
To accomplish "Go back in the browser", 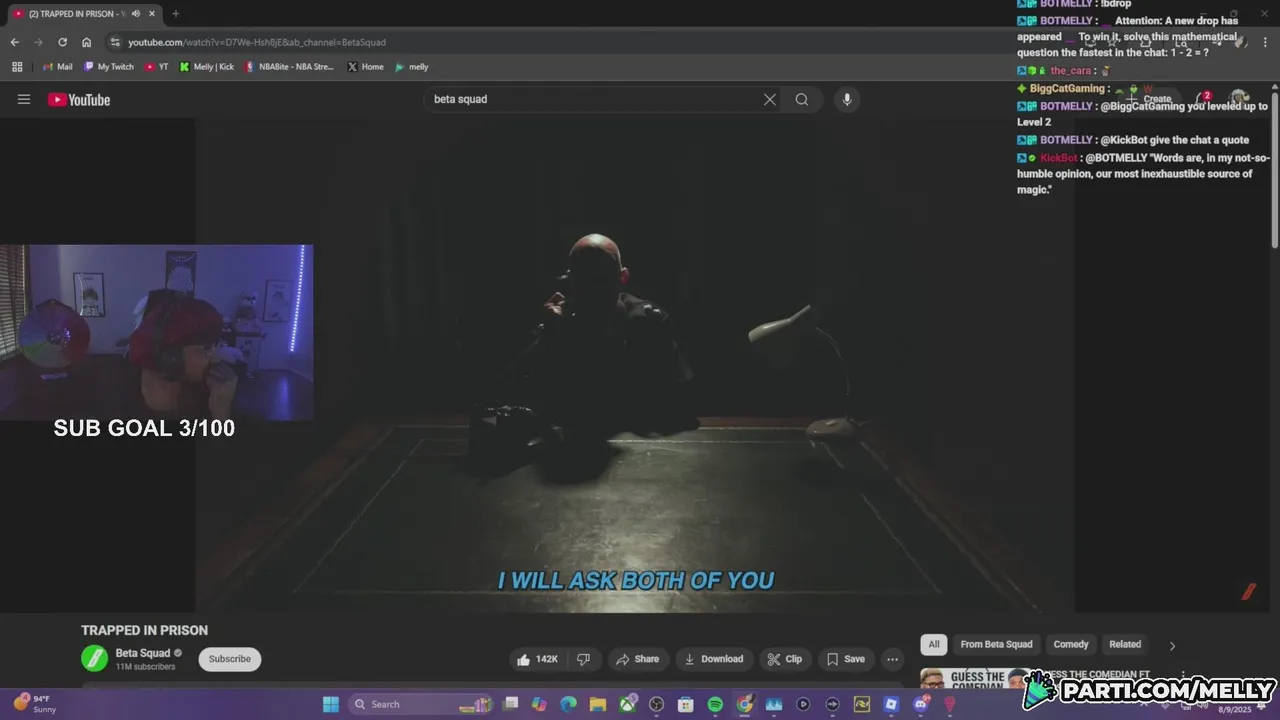I will click(x=15, y=42).
